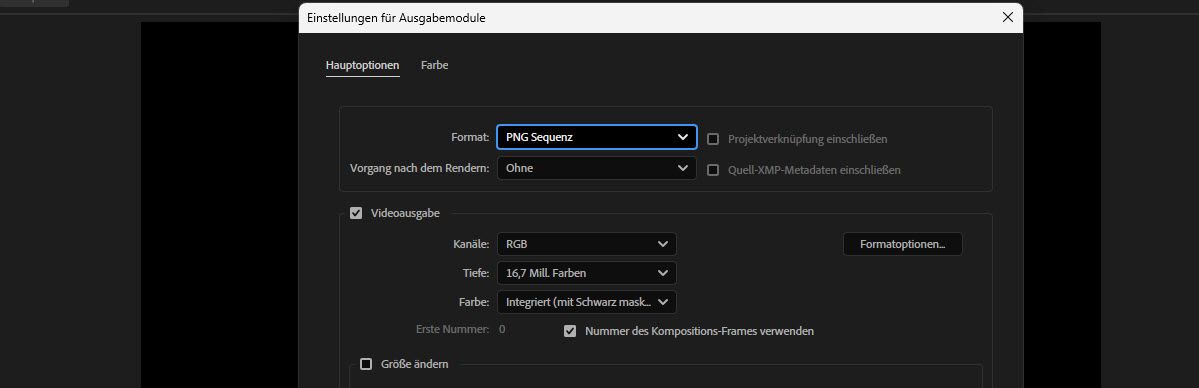Image resolution: width=1199 pixels, height=388 pixels.
Task: Expand the Vorgang nach dem Rendern dropdown
Action: (596, 168)
